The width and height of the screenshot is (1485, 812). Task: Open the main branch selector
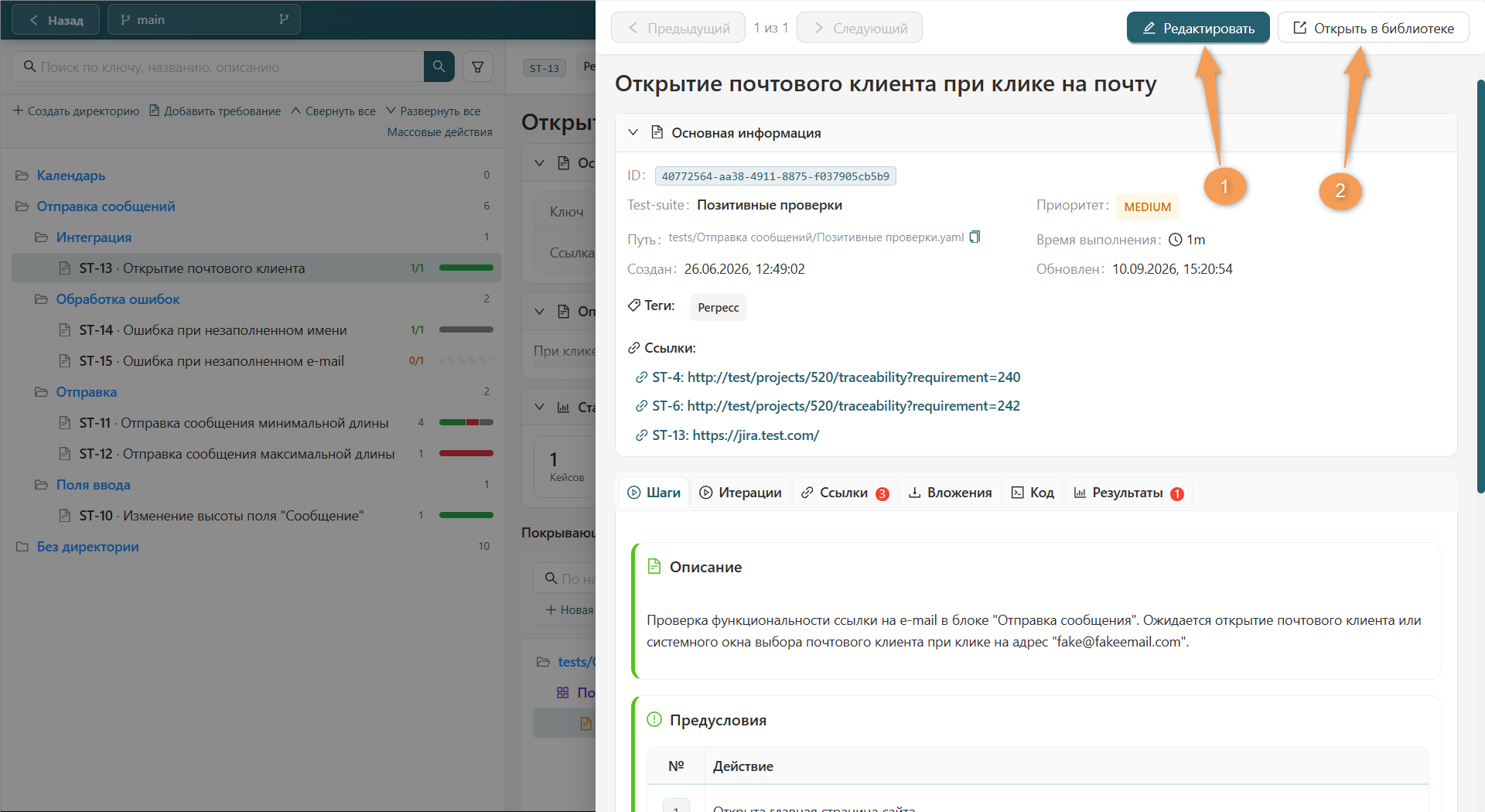[x=204, y=19]
